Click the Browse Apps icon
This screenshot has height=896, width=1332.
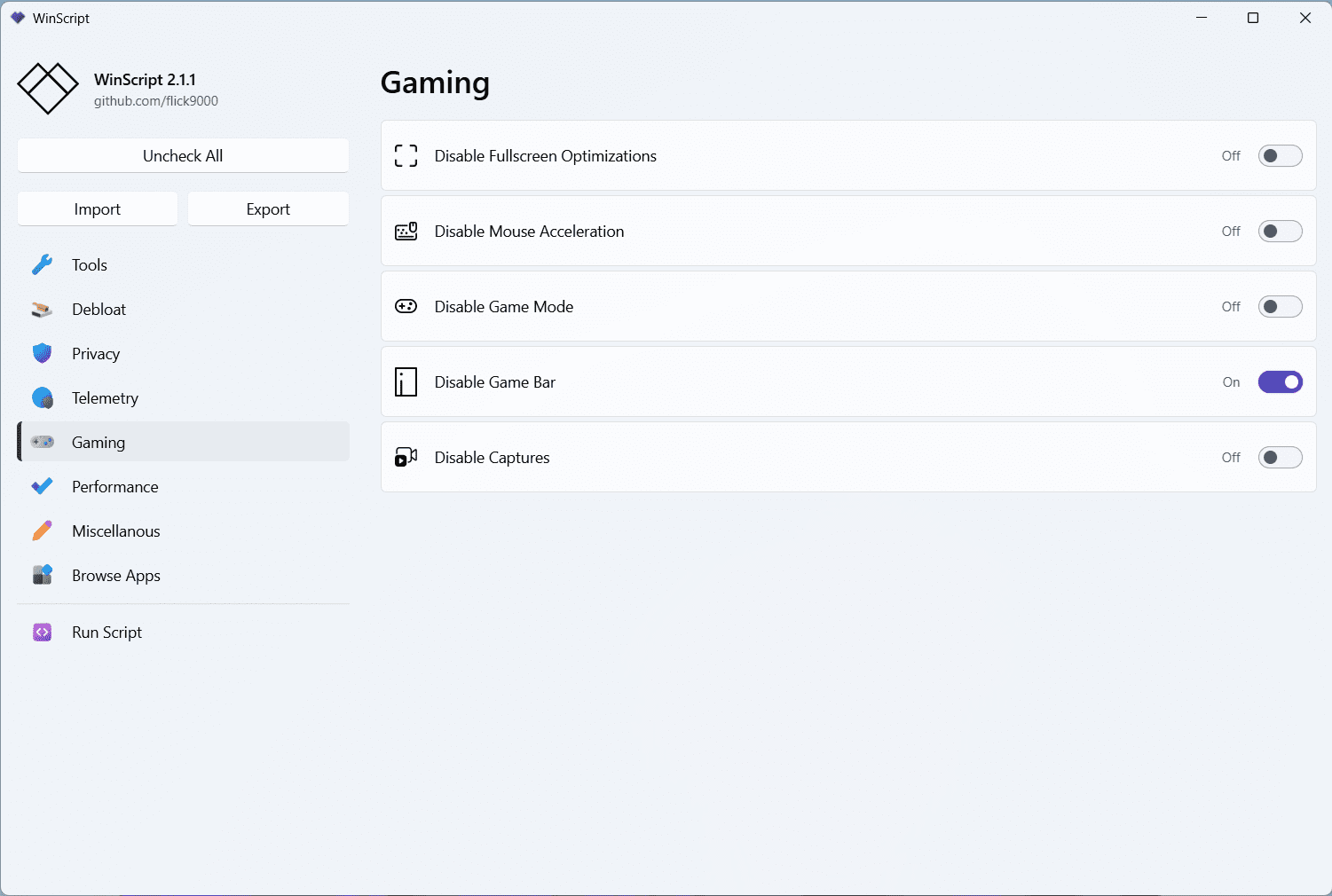point(42,576)
